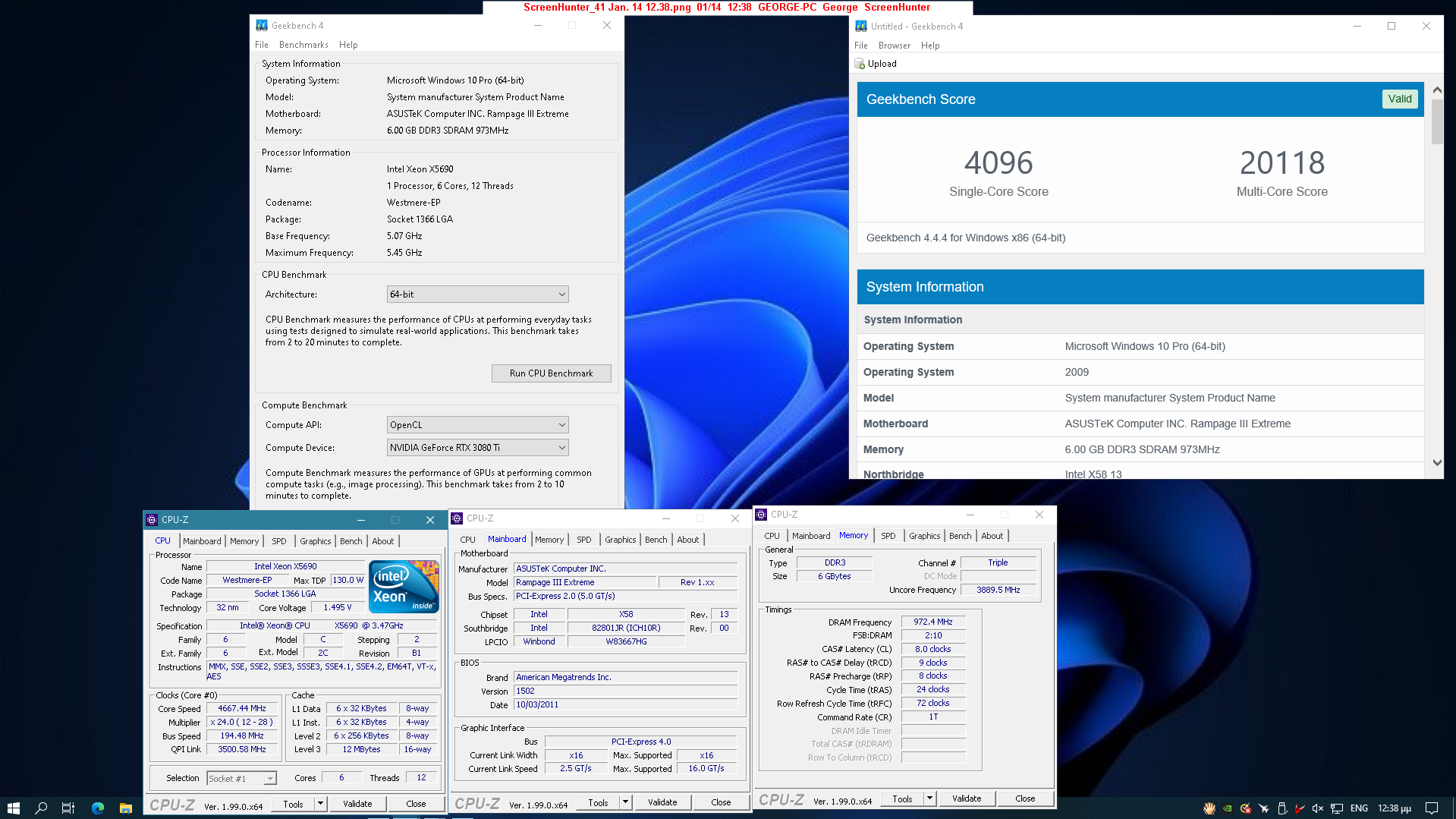
Task: Click the Geekbench results scrollbar thumb
Action: click(x=1437, y=121)
